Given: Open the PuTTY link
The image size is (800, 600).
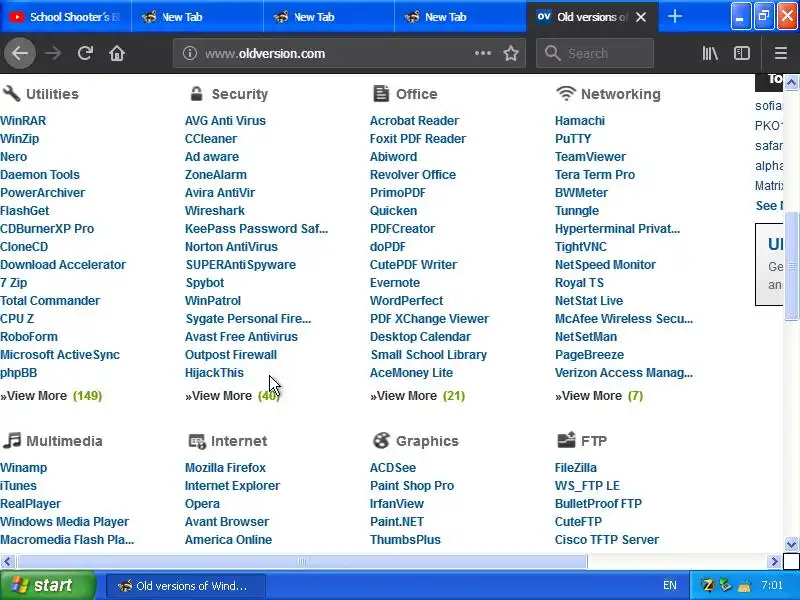Looking at the screenshot, I should 573,138.
